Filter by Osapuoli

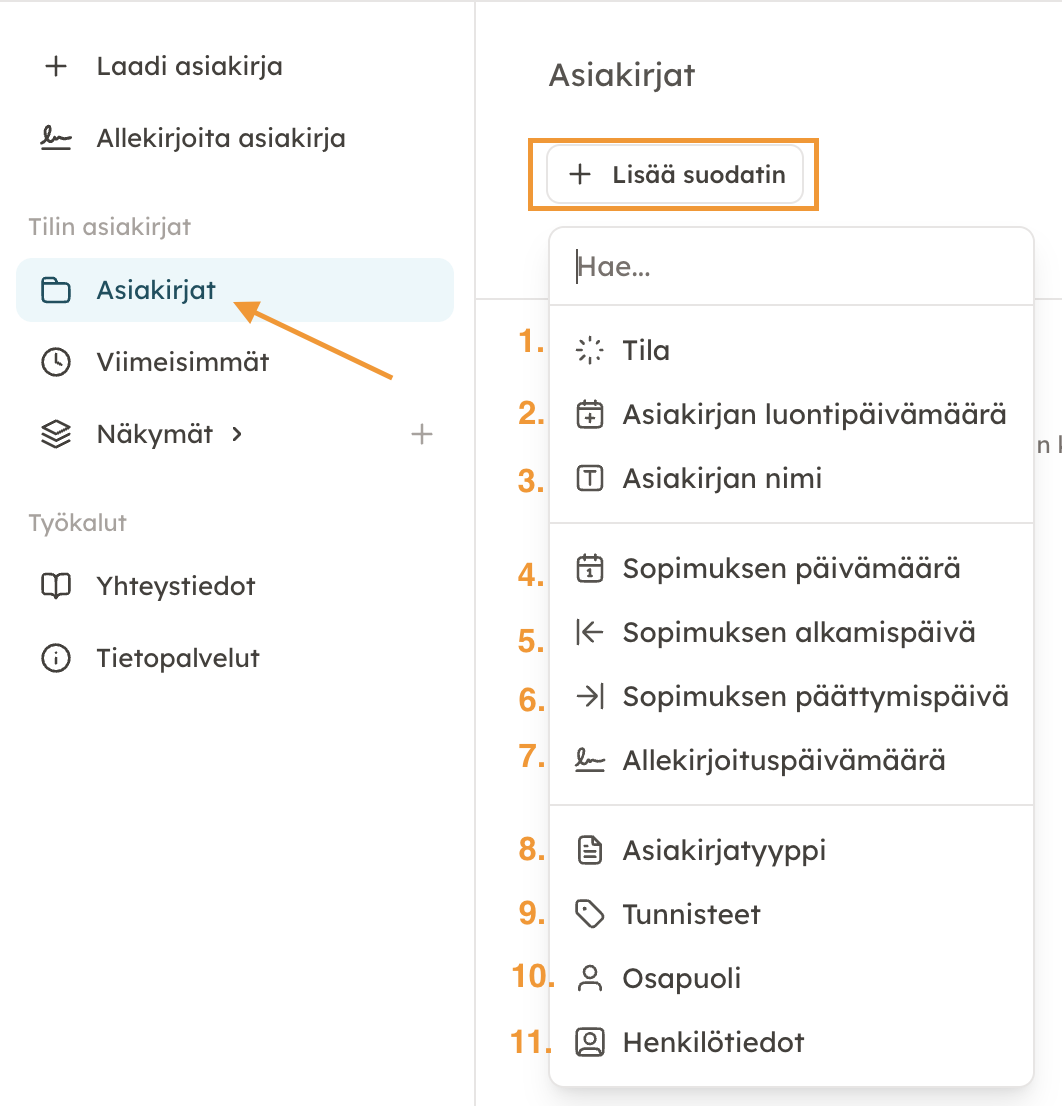(682, 978)
